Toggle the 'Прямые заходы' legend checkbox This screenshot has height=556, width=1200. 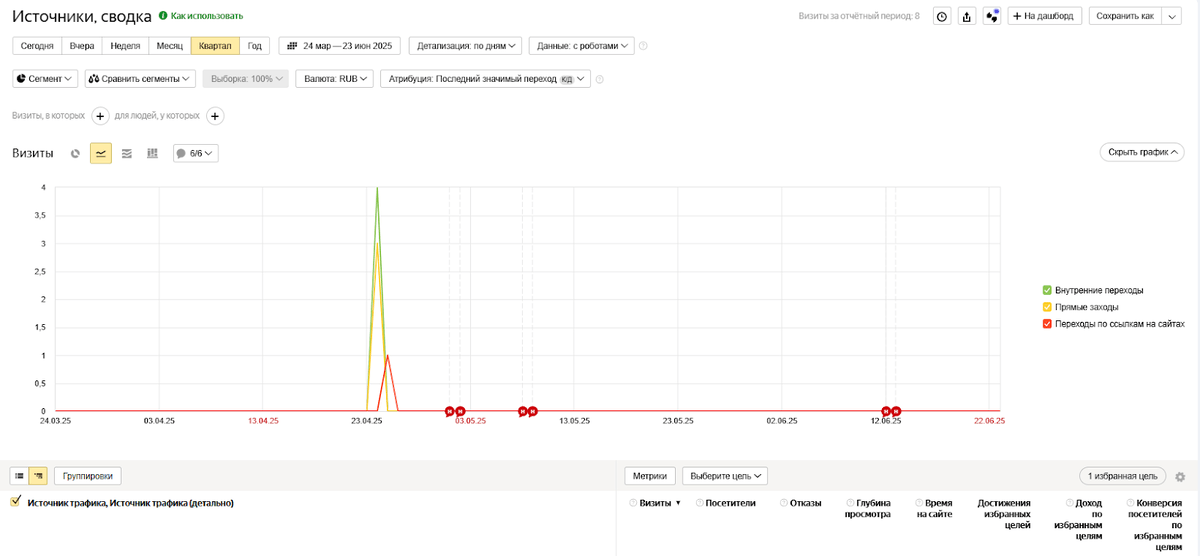click(x=1047, y=307)
